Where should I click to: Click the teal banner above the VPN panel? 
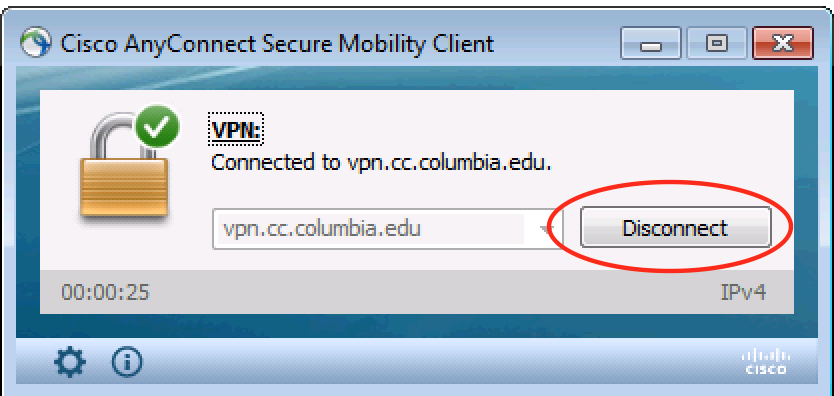coord(417,78)
